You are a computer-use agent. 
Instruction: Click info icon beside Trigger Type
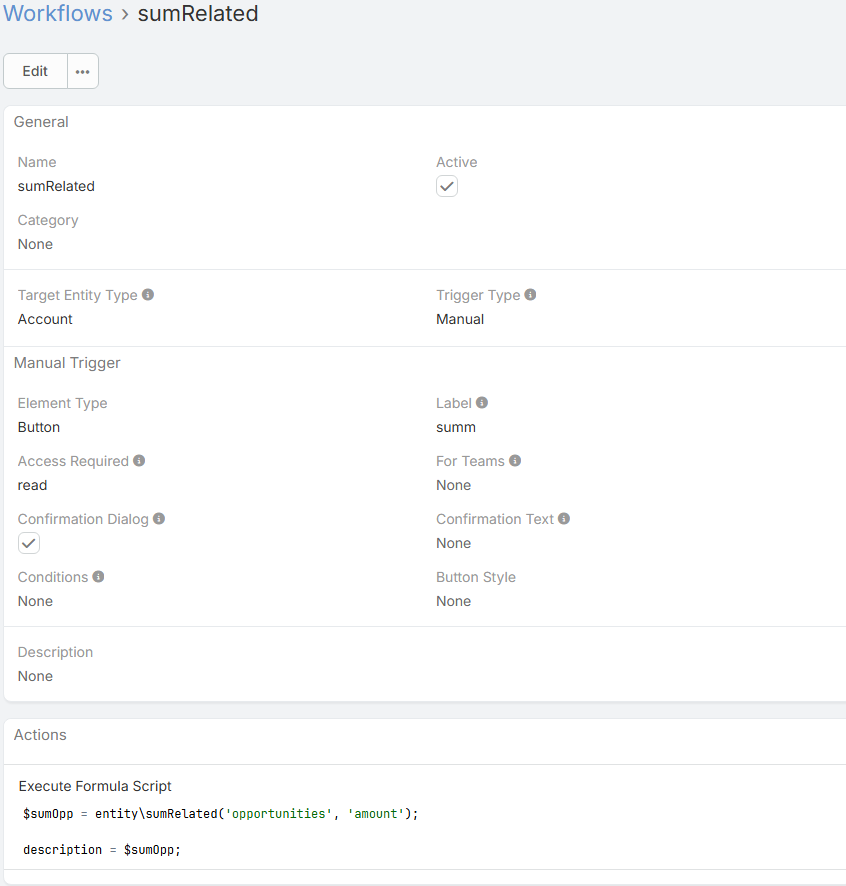click(x=530, y=295)
